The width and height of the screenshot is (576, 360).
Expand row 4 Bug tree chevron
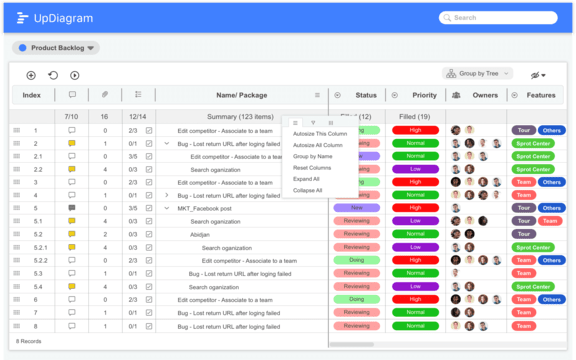(167, 195)
